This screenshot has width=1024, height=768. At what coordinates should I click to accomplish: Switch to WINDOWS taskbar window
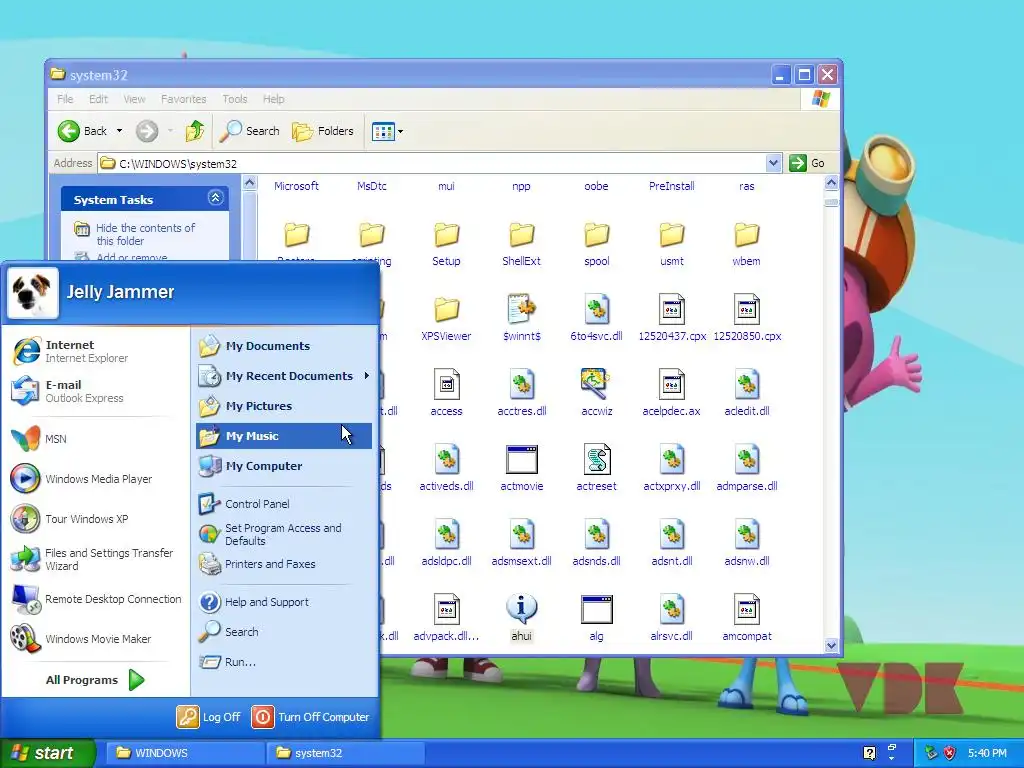point(185,753)
